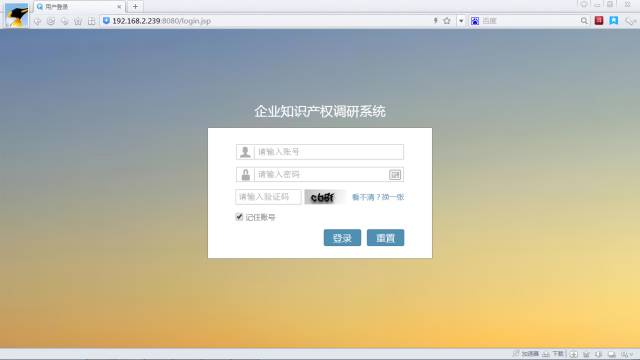Viewport: 640px width, 360px height.
Task: Click the grid layout toolbar icon
Action: (91, 21)
